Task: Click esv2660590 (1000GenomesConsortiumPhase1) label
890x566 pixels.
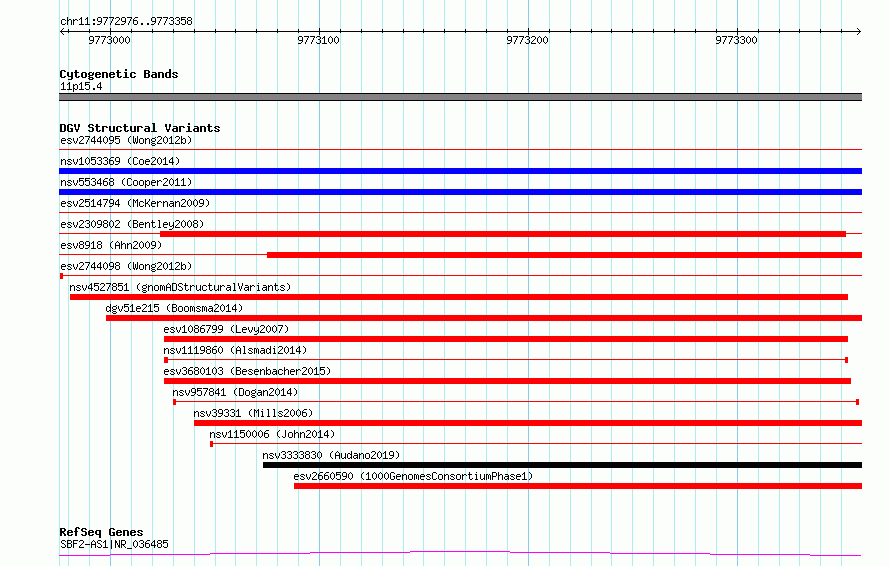Action: click(x=413, y=476)
